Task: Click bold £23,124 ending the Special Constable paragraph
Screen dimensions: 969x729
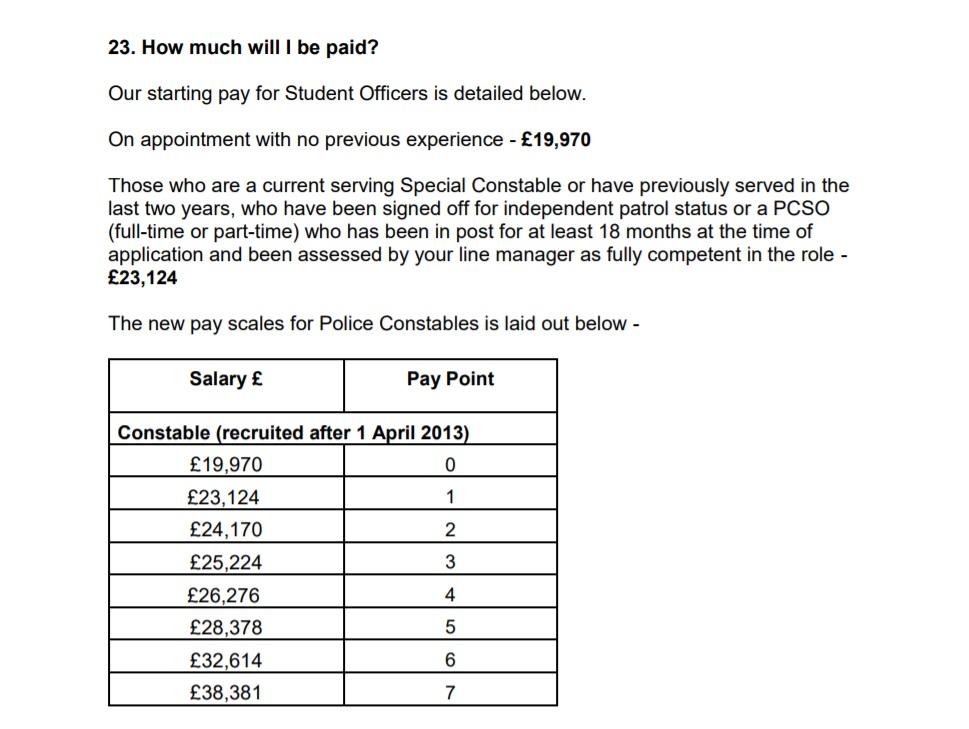Action: pos(143,278)
